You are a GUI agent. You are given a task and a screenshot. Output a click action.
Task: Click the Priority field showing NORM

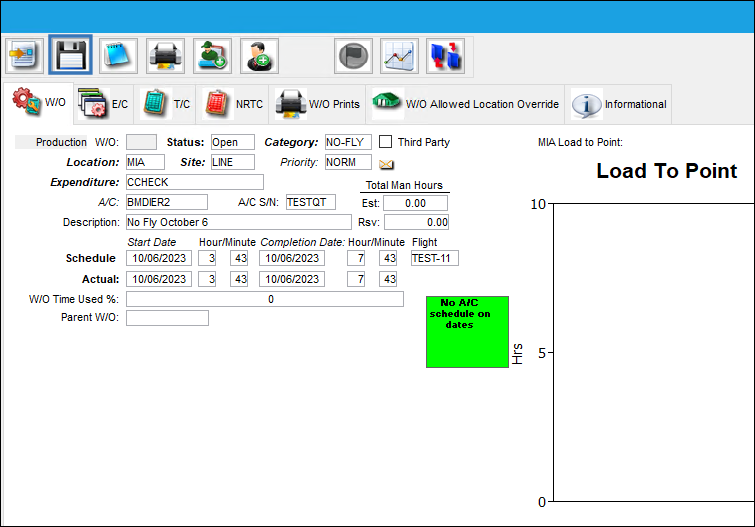click(348, 162)
